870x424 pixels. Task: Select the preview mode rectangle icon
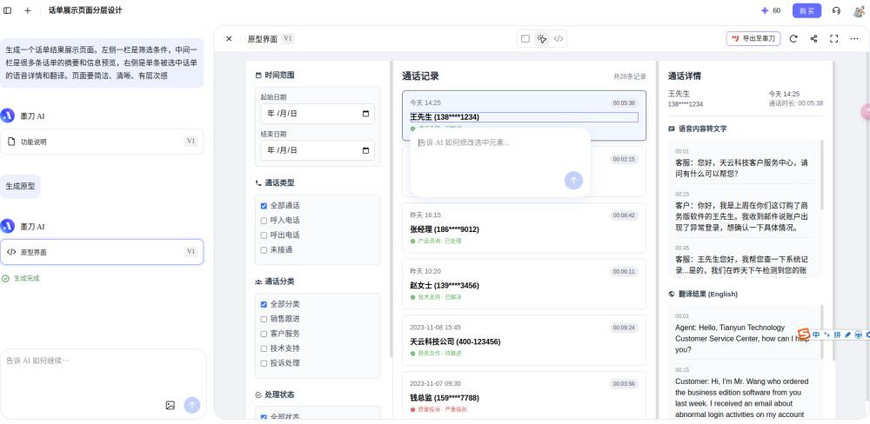point(525,39)
